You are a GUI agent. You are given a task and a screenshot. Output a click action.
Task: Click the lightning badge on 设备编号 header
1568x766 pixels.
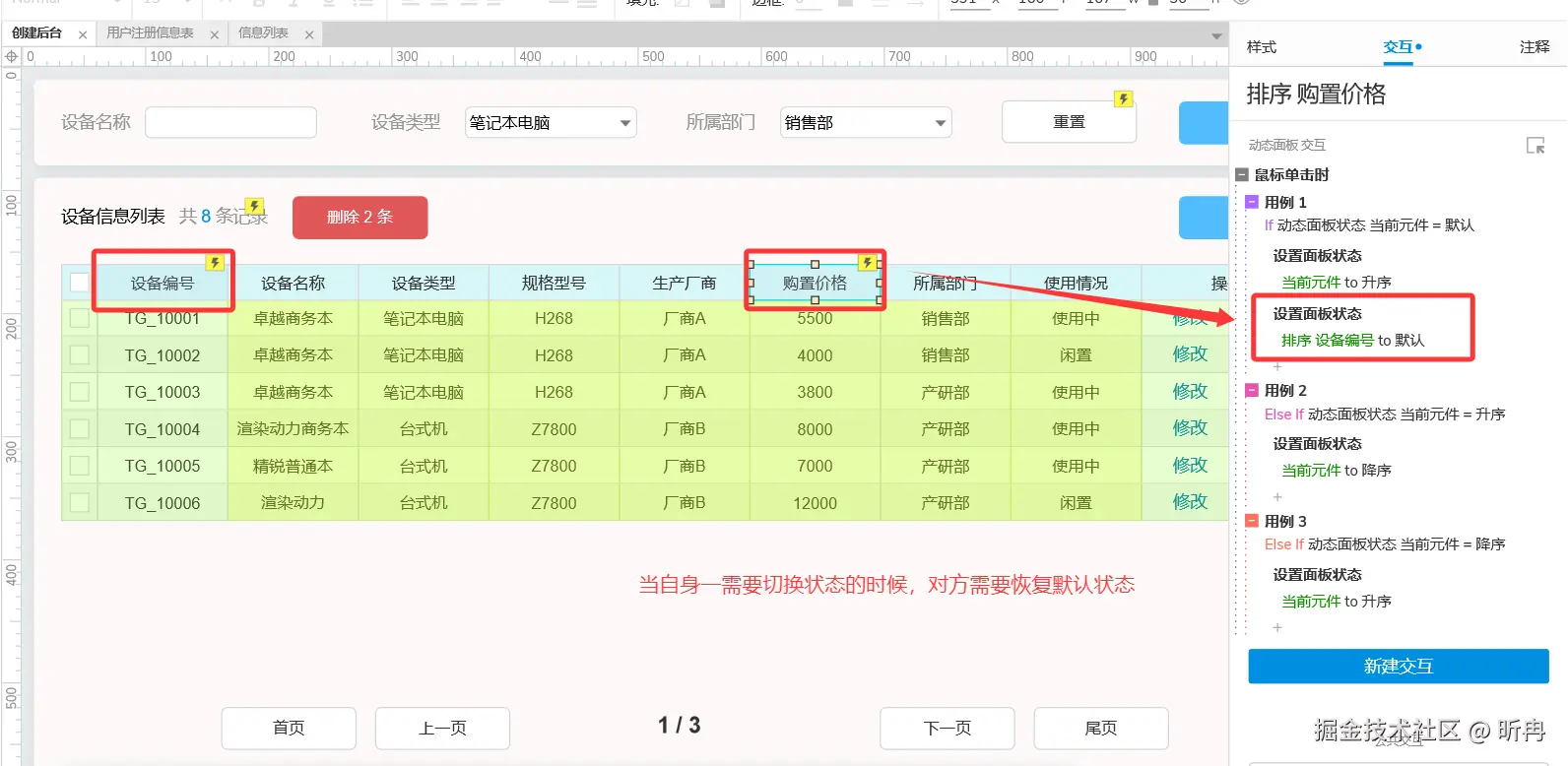point(215,263)
